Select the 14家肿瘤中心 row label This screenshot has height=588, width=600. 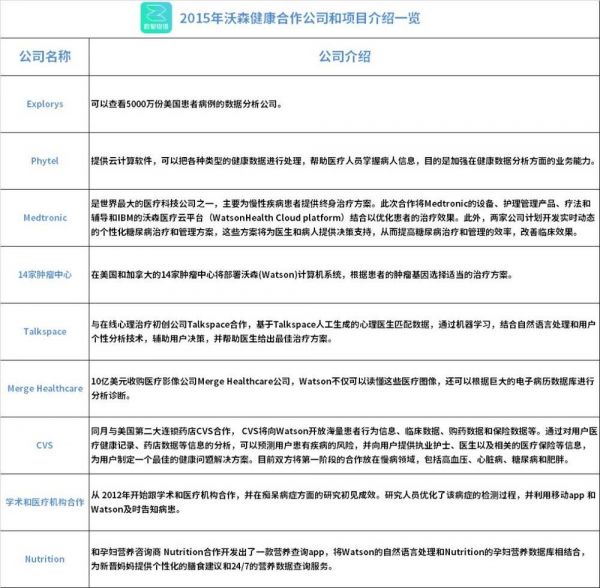click(44, 272)
